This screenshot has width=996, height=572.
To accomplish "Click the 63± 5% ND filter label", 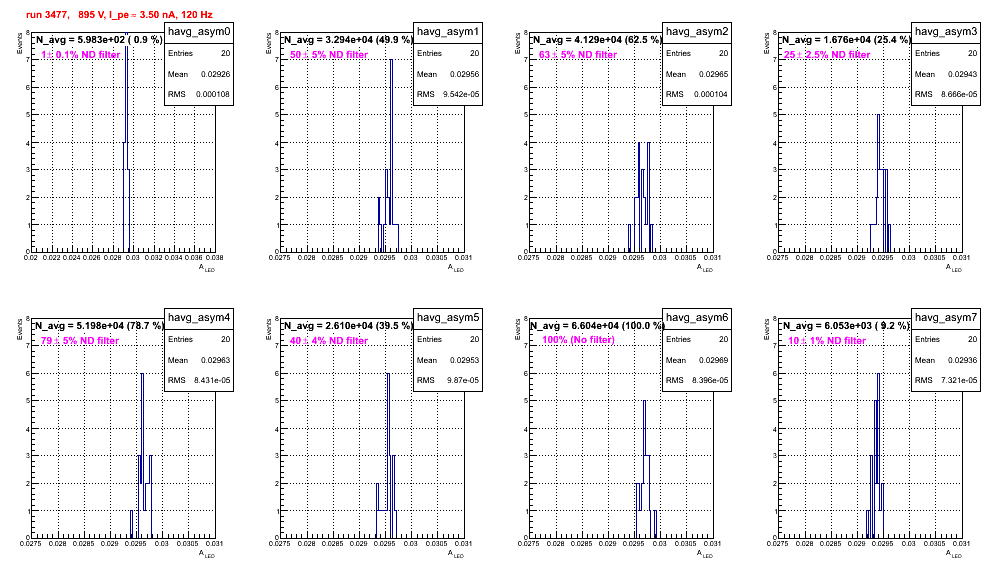I will tap(578, 55).
